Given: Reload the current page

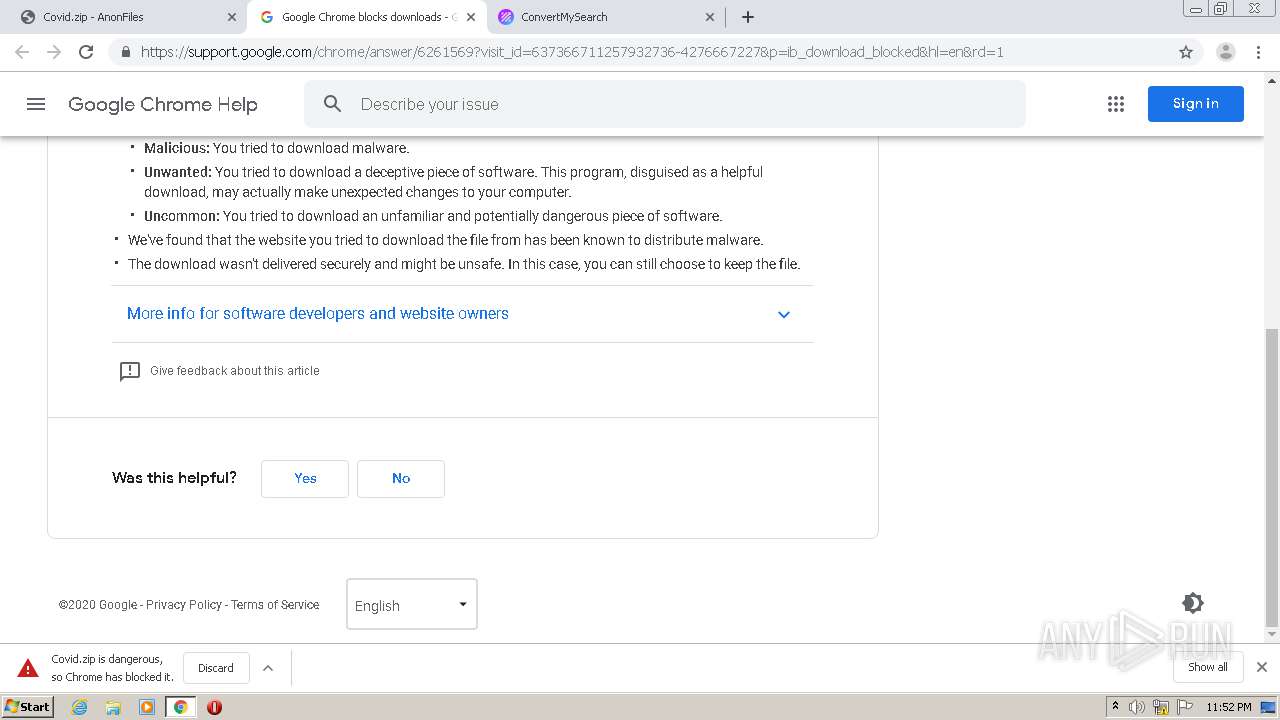Looking at the screenshot, I should point(86,52).
